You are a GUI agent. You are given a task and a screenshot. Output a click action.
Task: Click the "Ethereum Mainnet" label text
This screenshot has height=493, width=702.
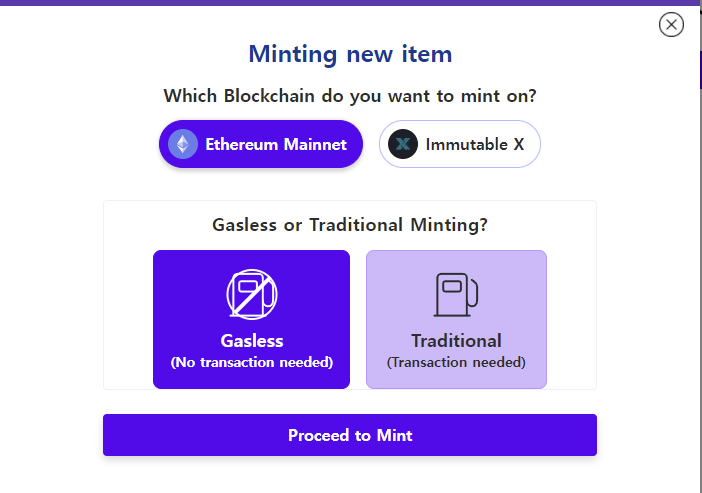click(276, 144)
